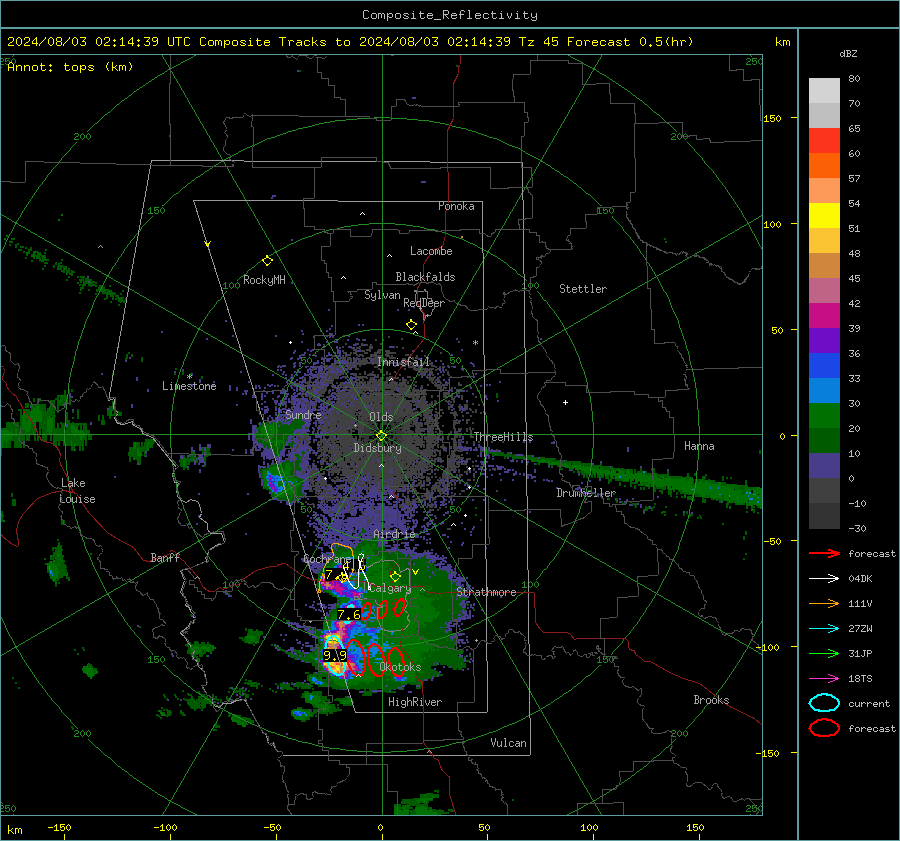Viewport: 900px width, 841px height.
Task: Click the RockyMH label
Action: pyautogui.click(x=264, y=280)
